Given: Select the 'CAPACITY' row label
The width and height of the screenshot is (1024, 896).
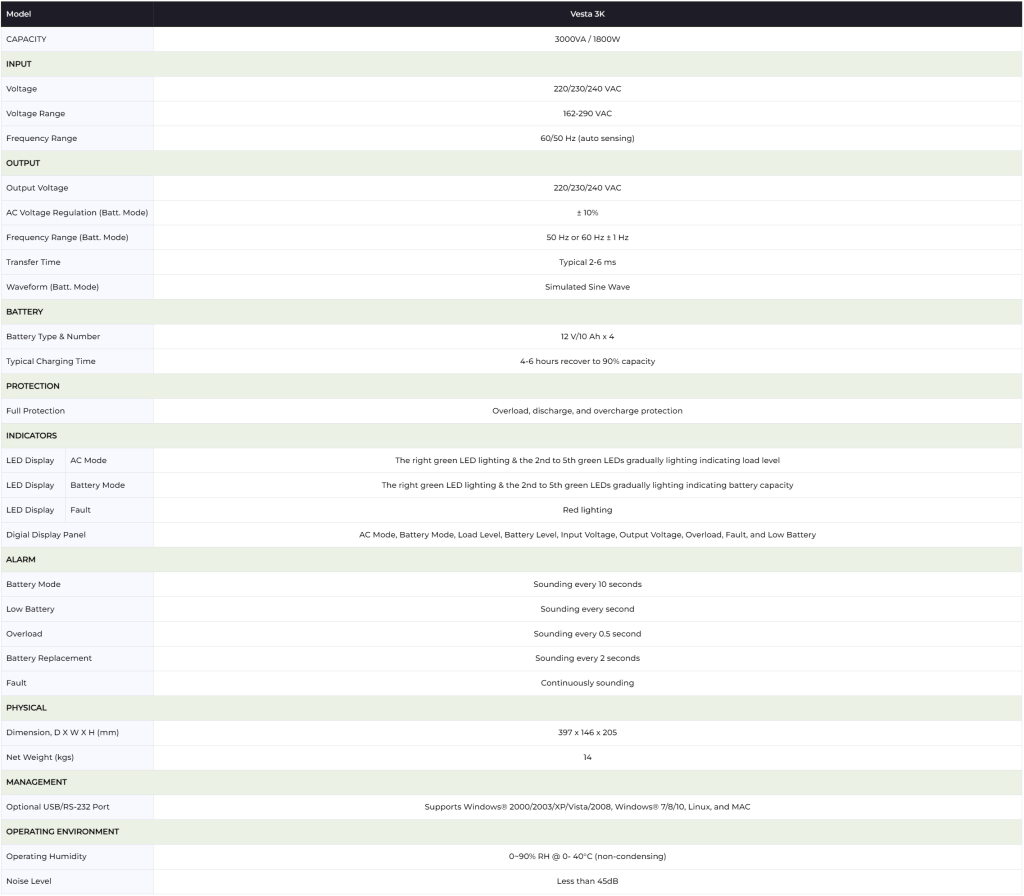Looking at the screenshot, I should pos(26,39).
